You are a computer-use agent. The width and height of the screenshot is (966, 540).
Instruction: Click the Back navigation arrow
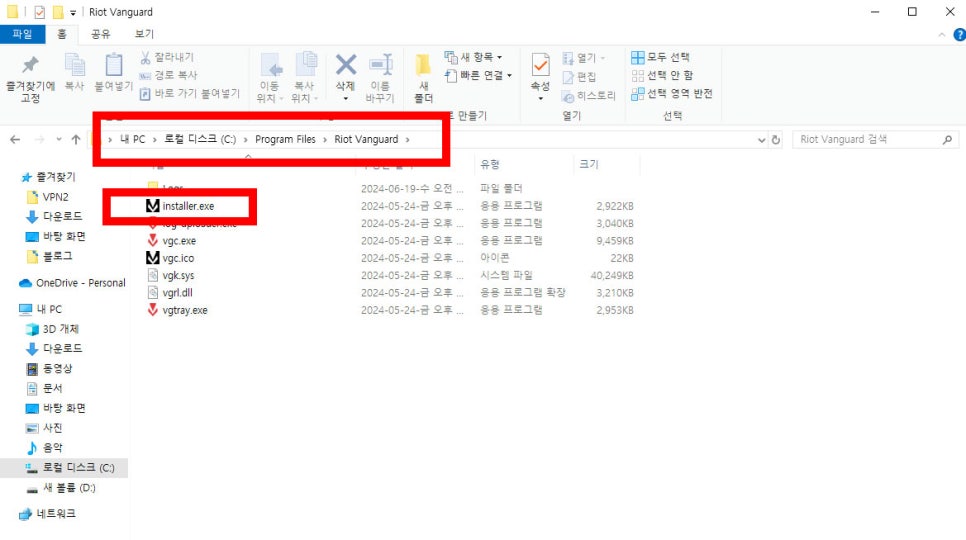pos(15,140)
